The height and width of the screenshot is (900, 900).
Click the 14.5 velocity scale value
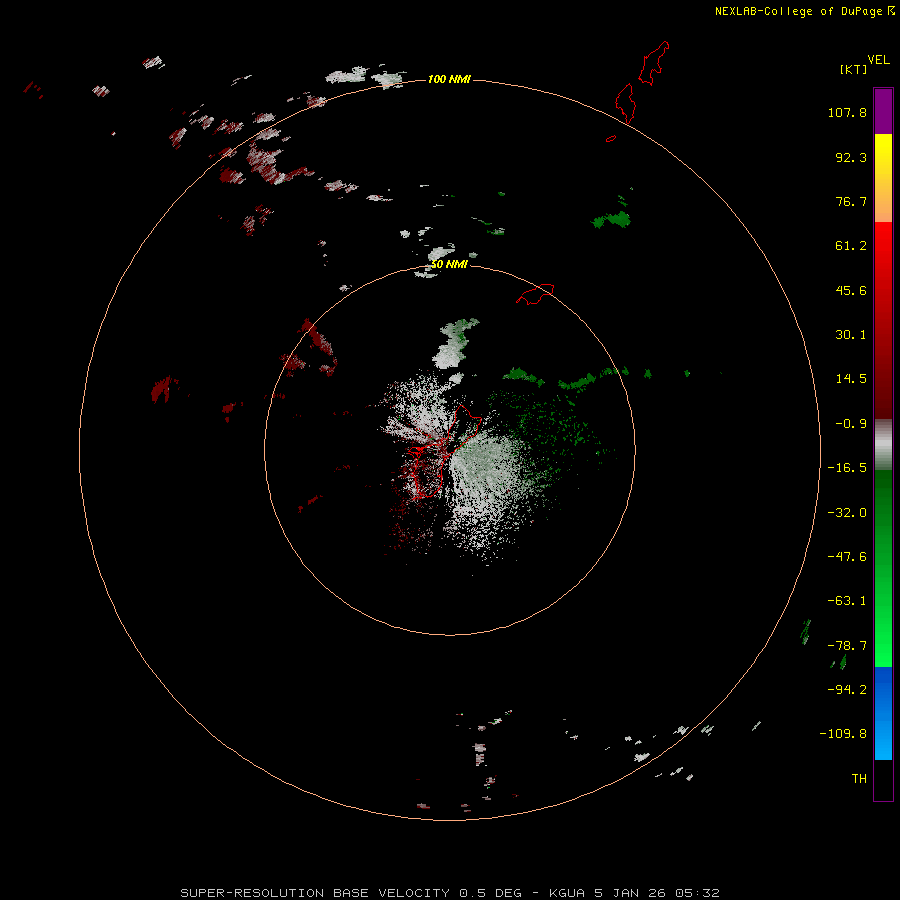(x=851, y=379)
